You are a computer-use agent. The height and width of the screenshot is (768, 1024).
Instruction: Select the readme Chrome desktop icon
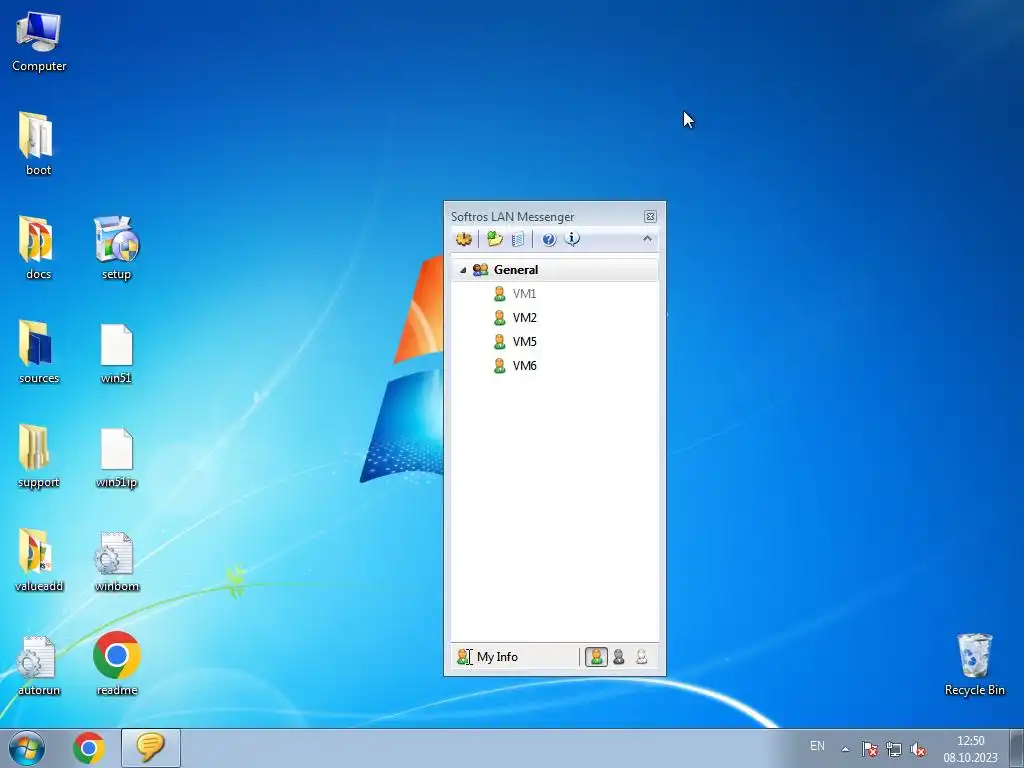[116, 664]
